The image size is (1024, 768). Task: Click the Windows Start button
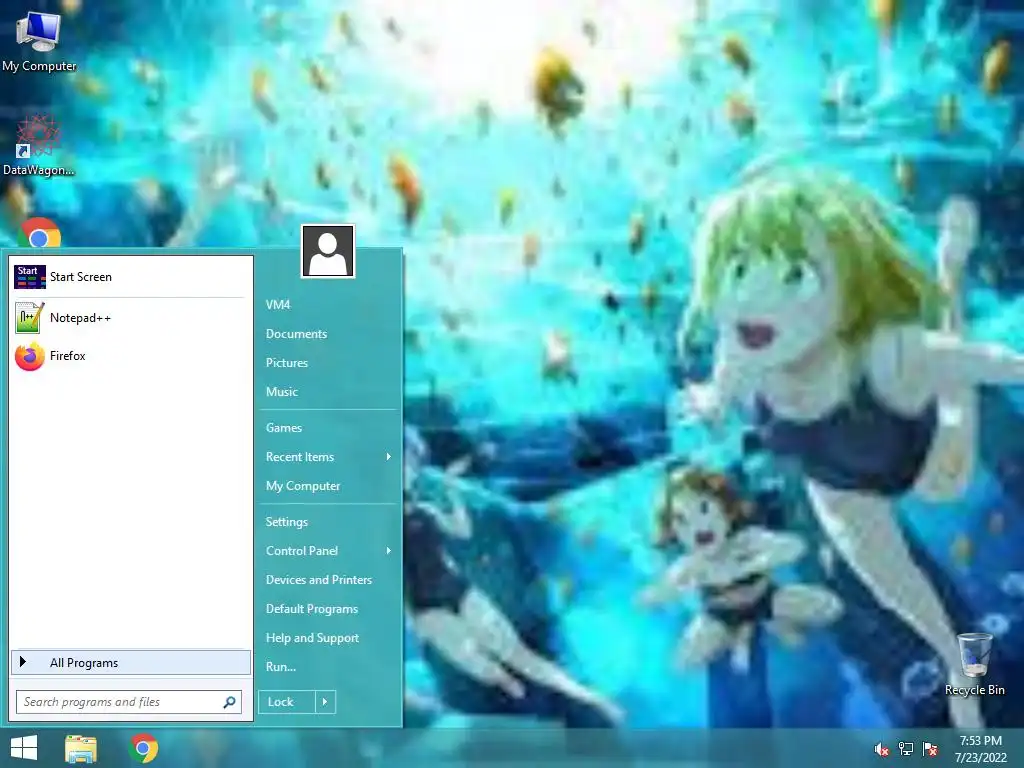pos(24,748)
